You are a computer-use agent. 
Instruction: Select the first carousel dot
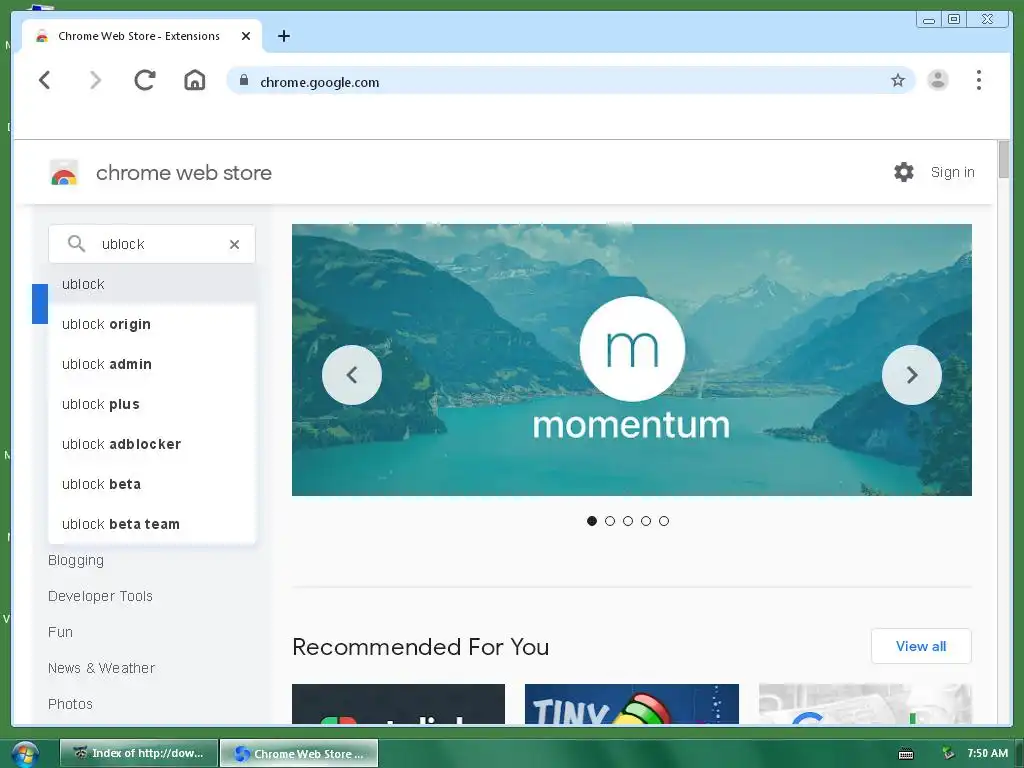pos(592,521)
